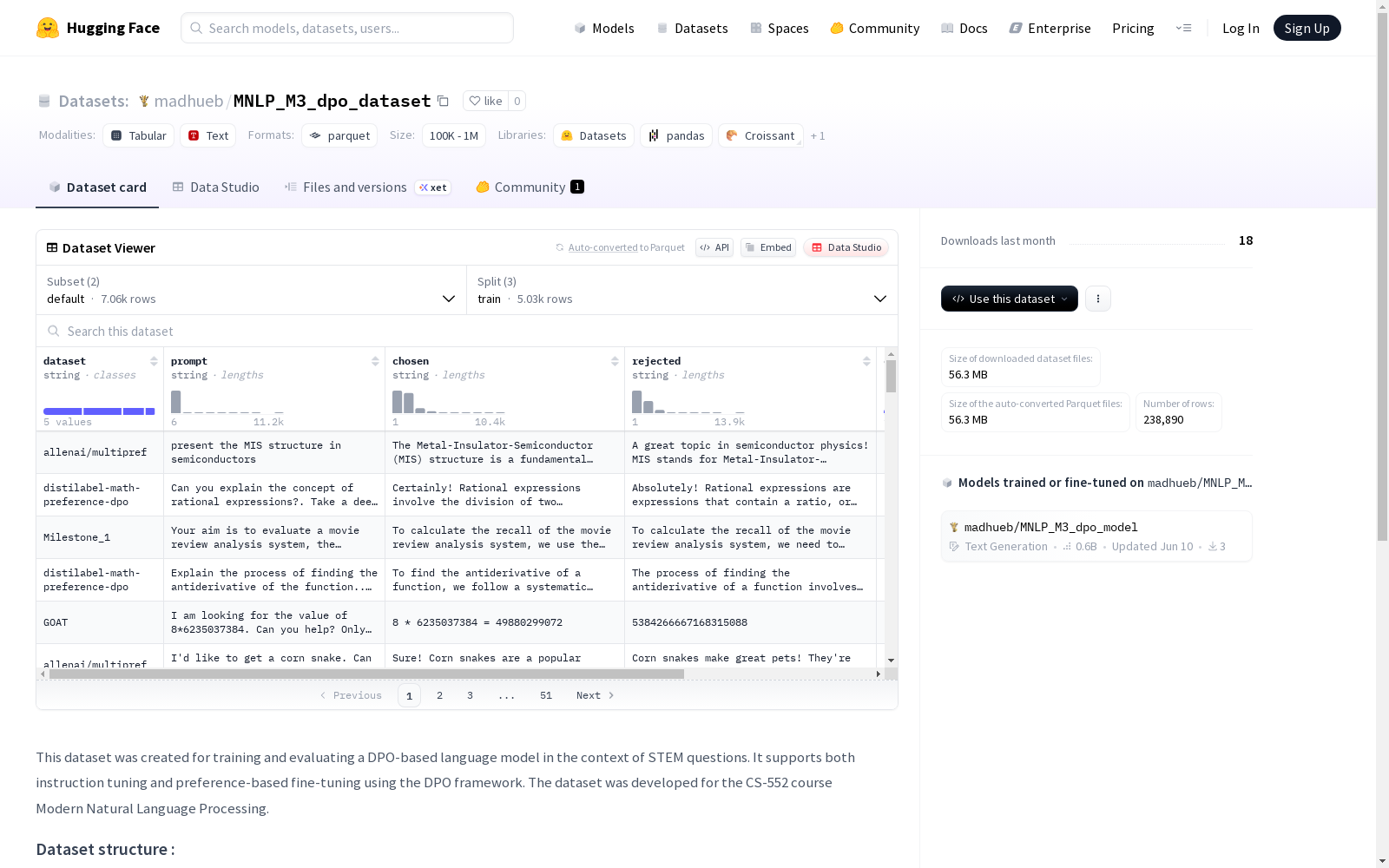Image resolution: width=1389 pixels, height=868 pixels.
Task: Go to page 2 of results
Action: click(440, 695)
